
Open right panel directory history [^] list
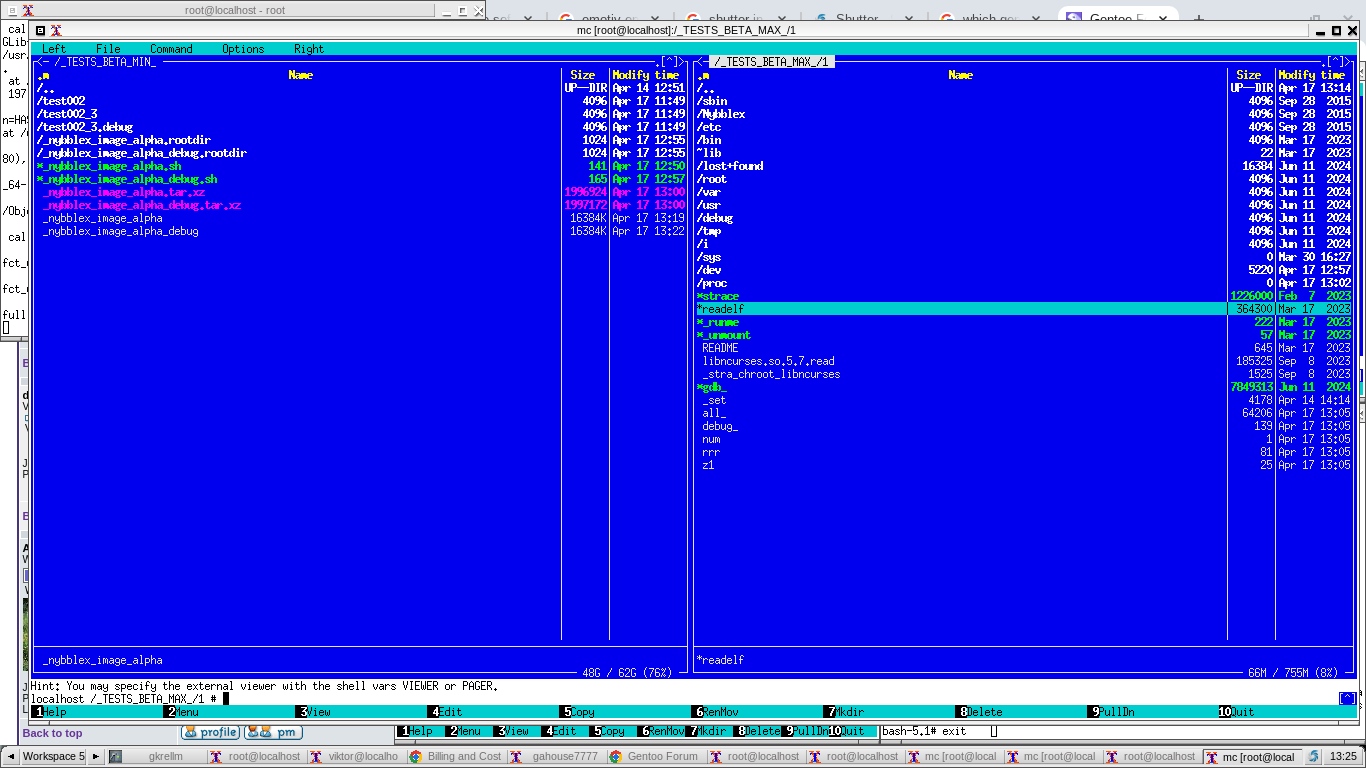(x=1336, y=62)
